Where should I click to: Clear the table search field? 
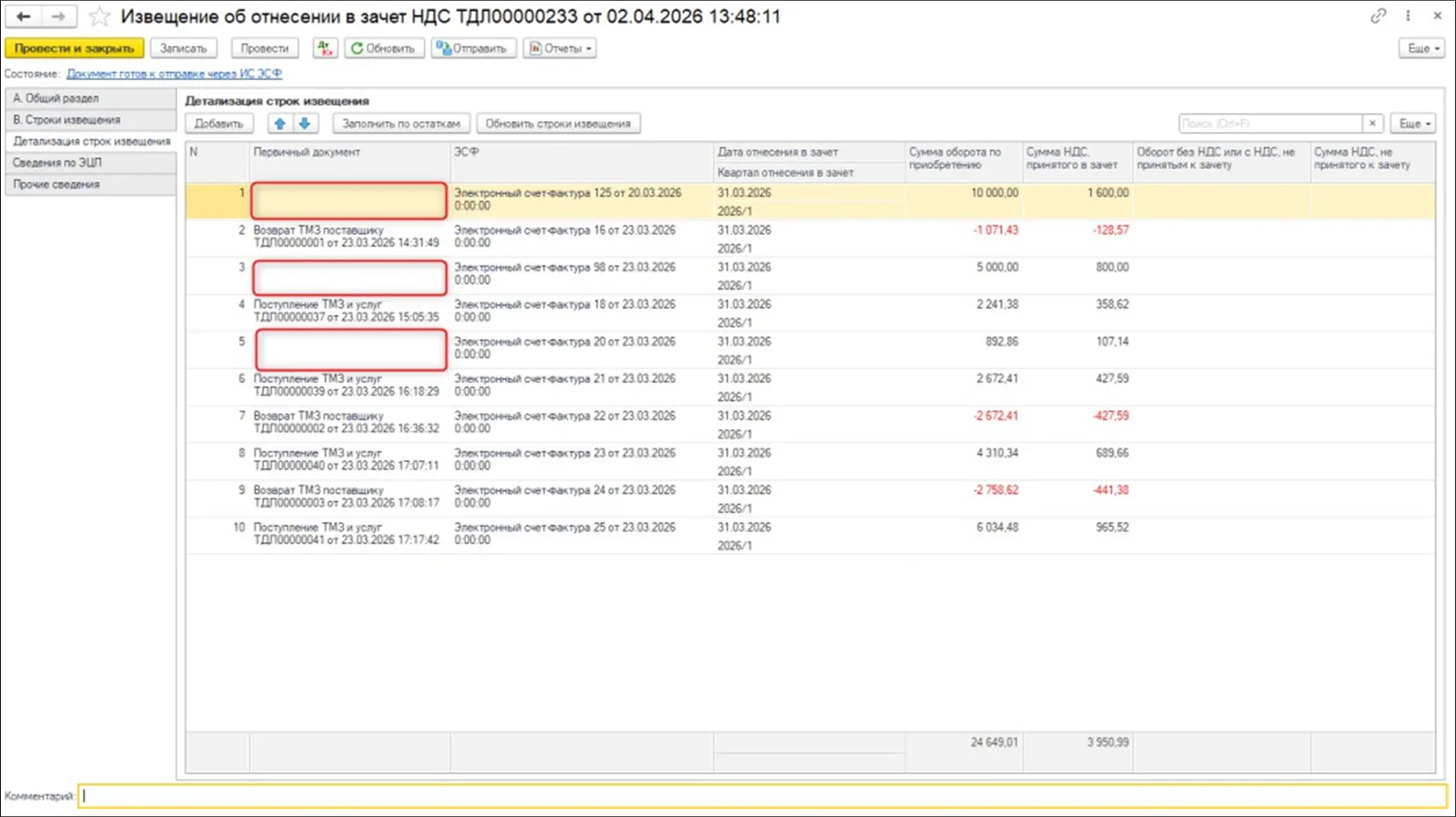pos(1372,124)
